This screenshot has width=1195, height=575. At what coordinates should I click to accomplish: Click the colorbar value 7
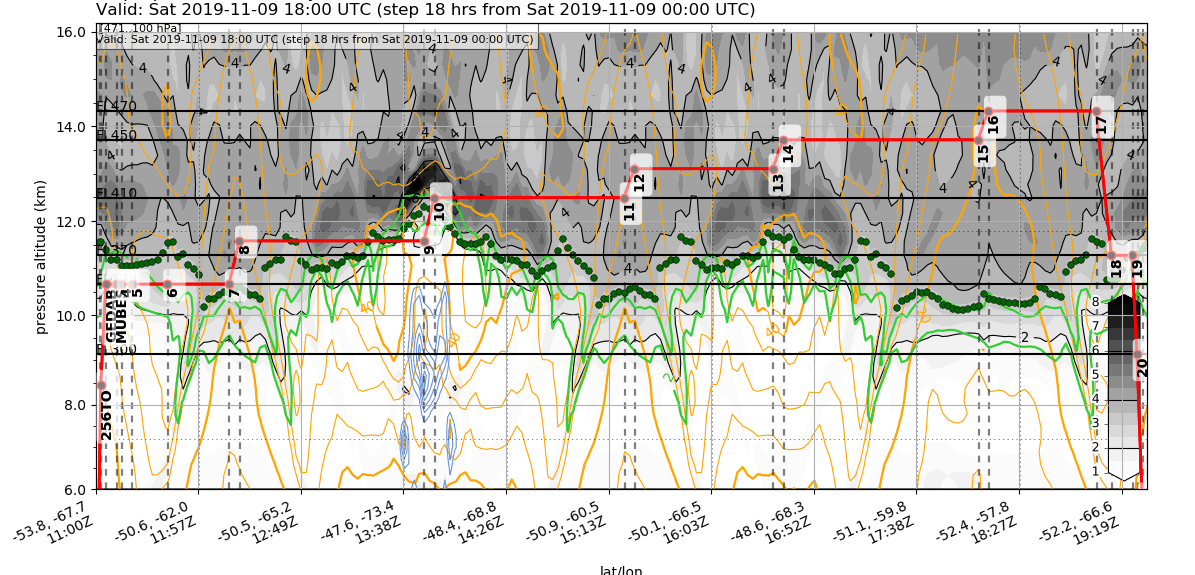coord(1095,326)
